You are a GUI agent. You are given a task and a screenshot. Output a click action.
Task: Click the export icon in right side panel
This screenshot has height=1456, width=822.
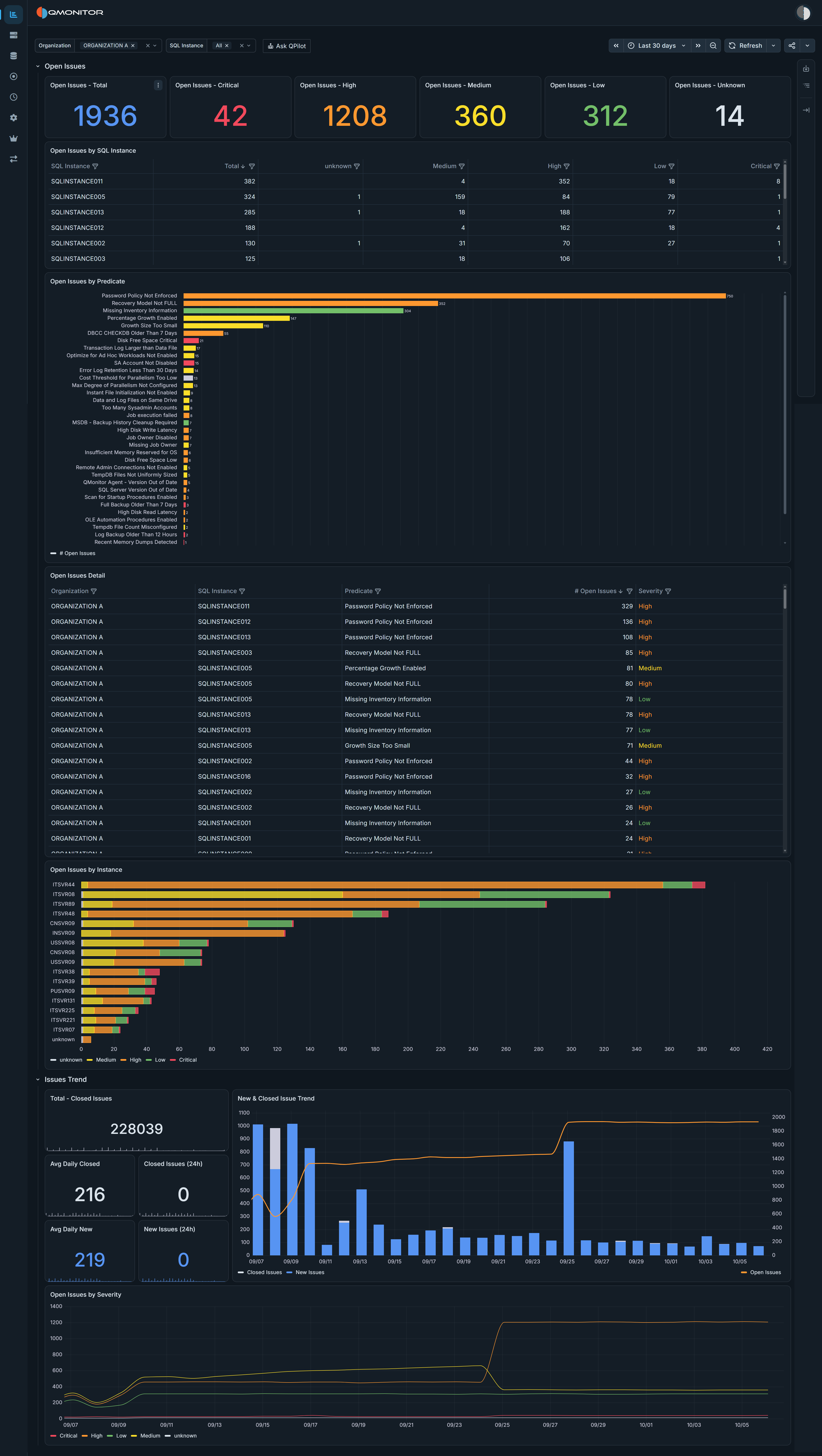coord(806,68)
